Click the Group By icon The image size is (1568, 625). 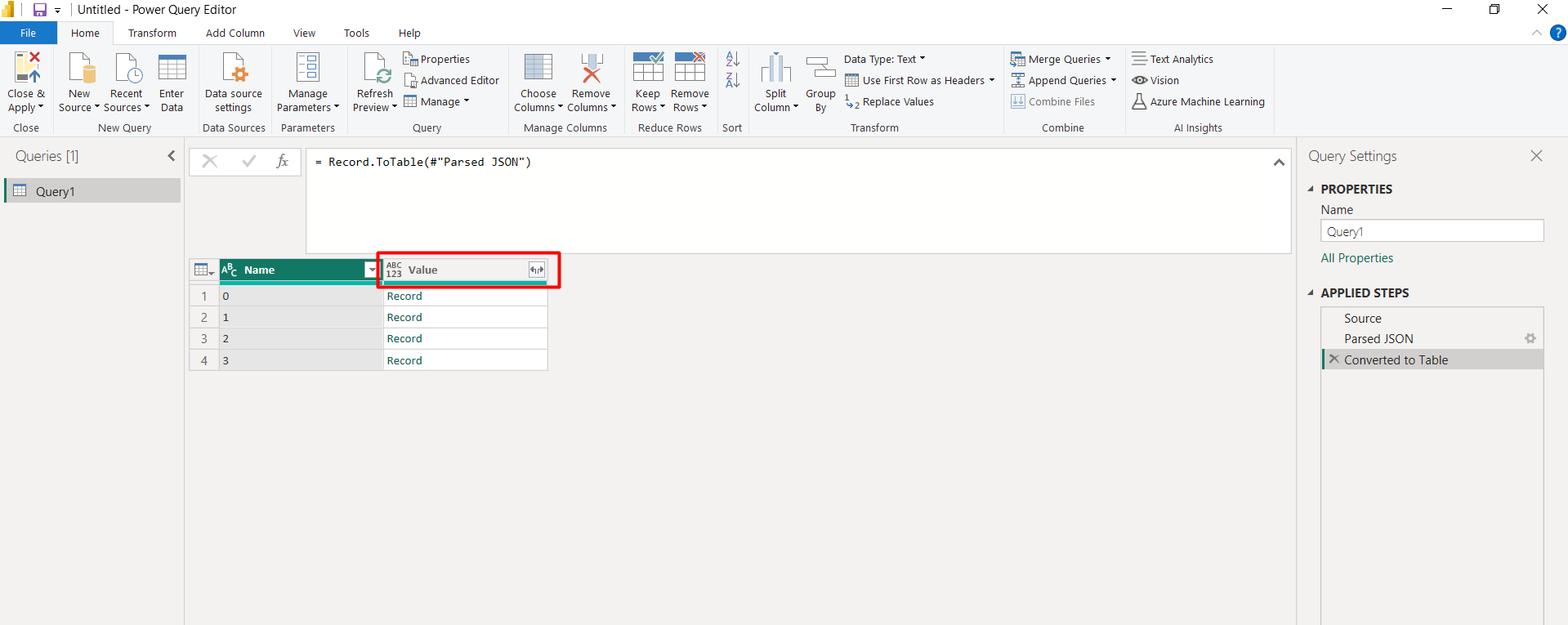[820, 69]
